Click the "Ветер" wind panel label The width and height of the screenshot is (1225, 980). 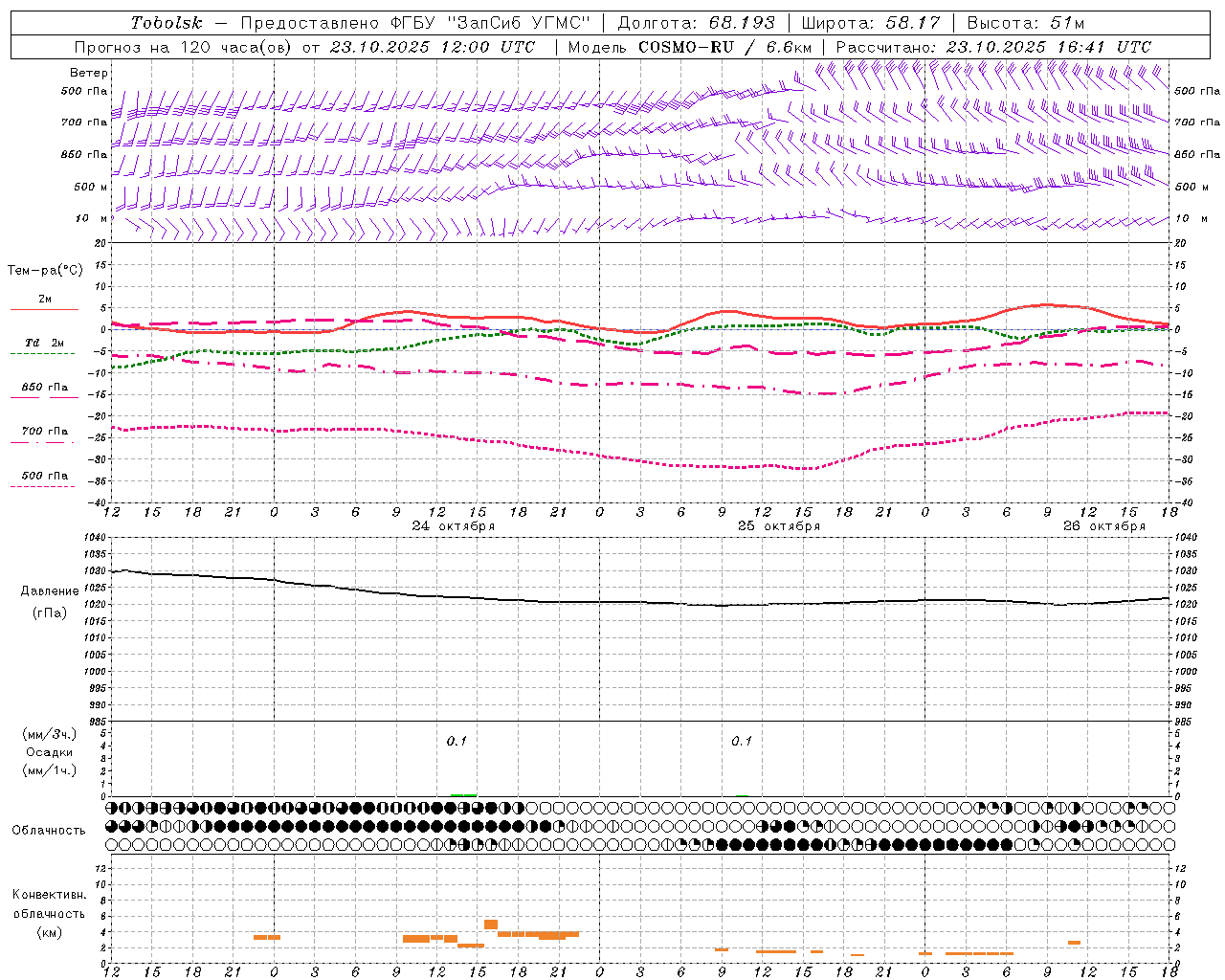[89, 73]
